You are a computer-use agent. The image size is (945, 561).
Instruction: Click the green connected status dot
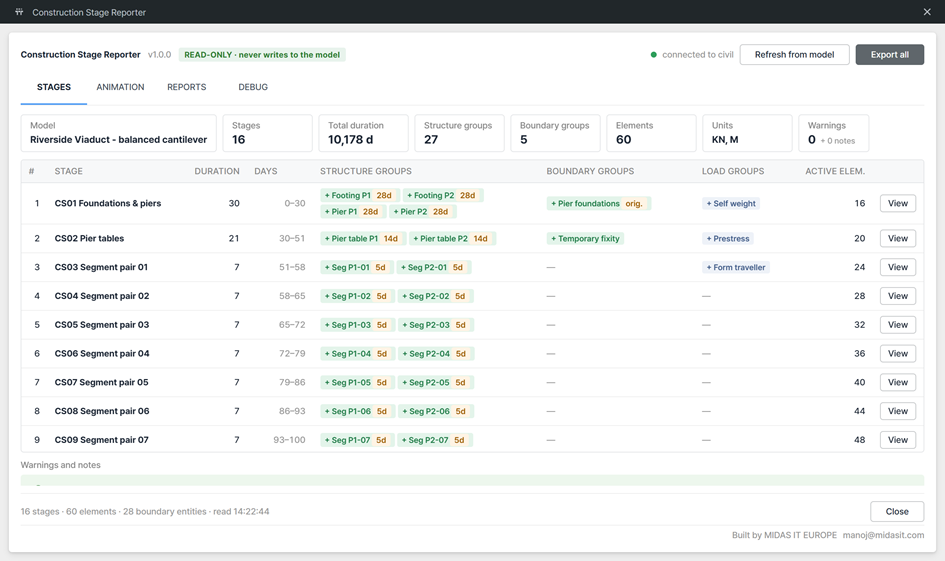(653, 55)
